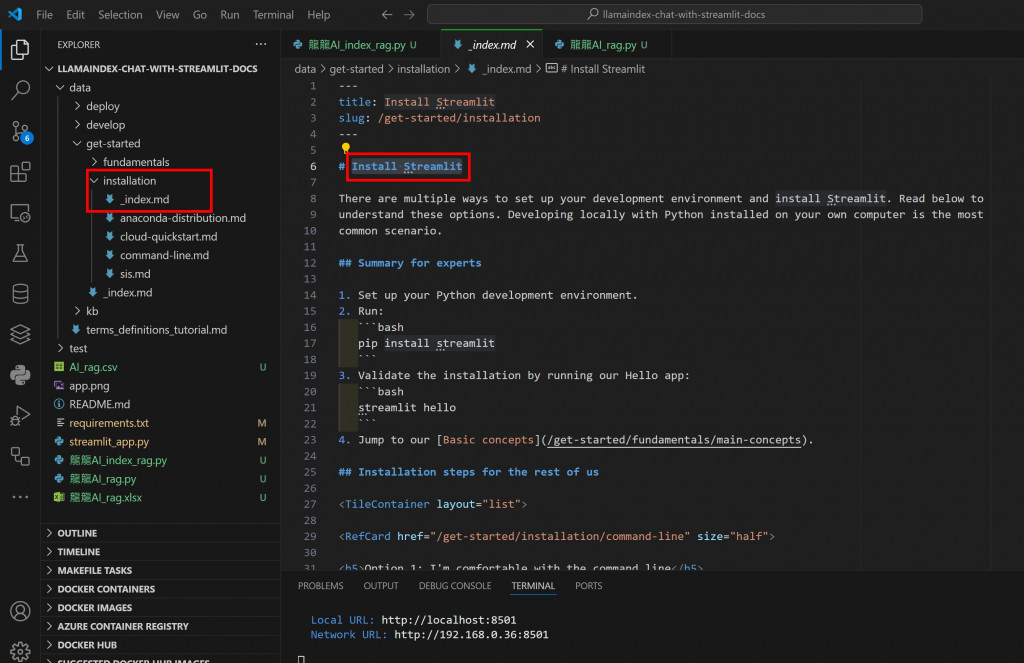This screenshot has height=663, width=1024.
Task: Open the View menu
Action: [x=167, y=14]
